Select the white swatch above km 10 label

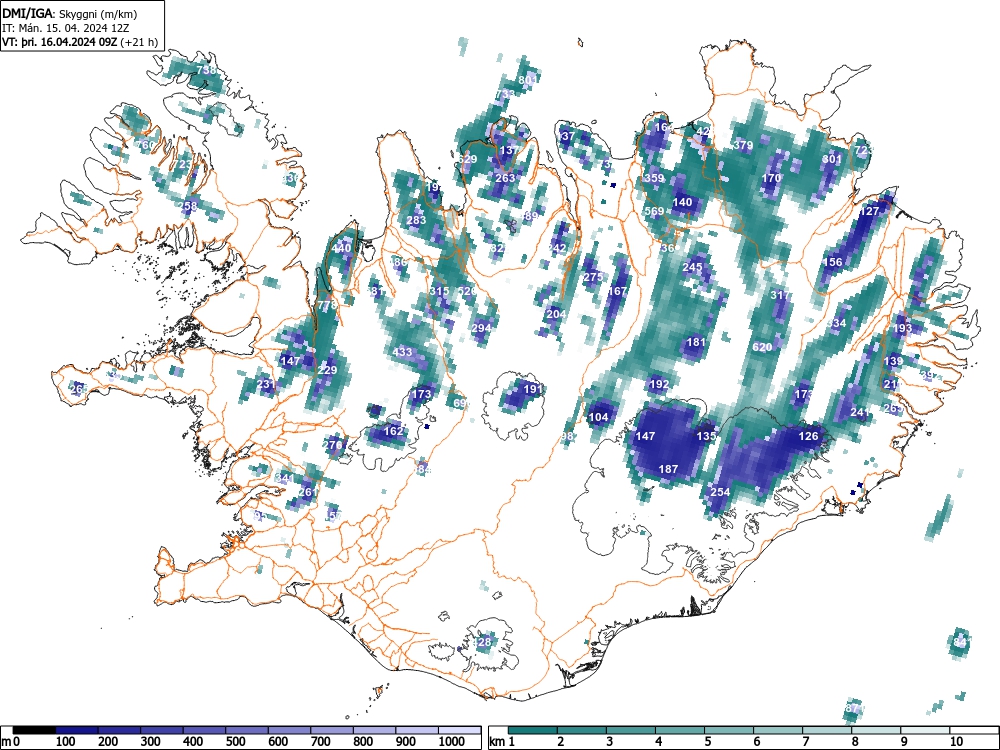(973, 730)
